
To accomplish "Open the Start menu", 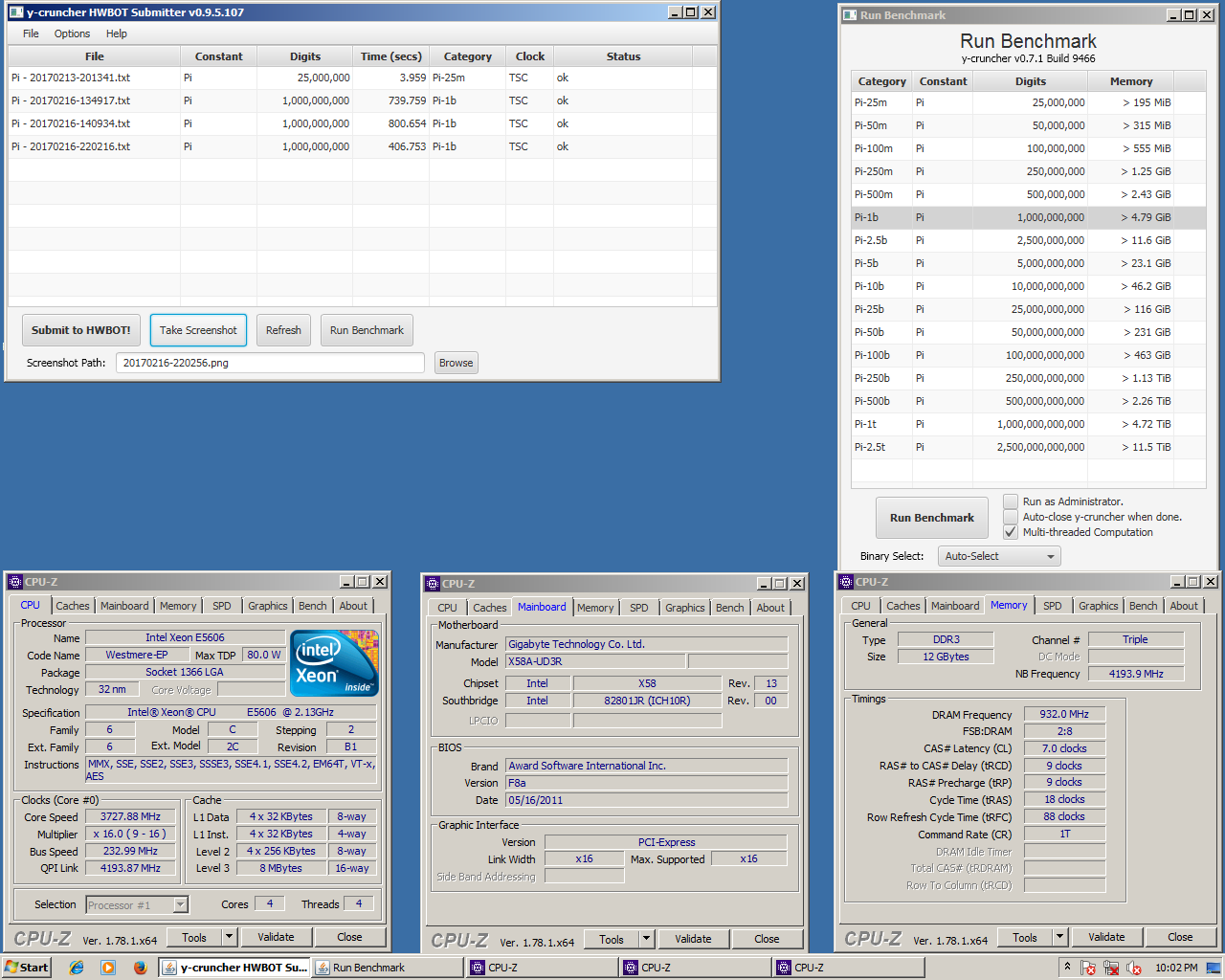I will 26,968.
